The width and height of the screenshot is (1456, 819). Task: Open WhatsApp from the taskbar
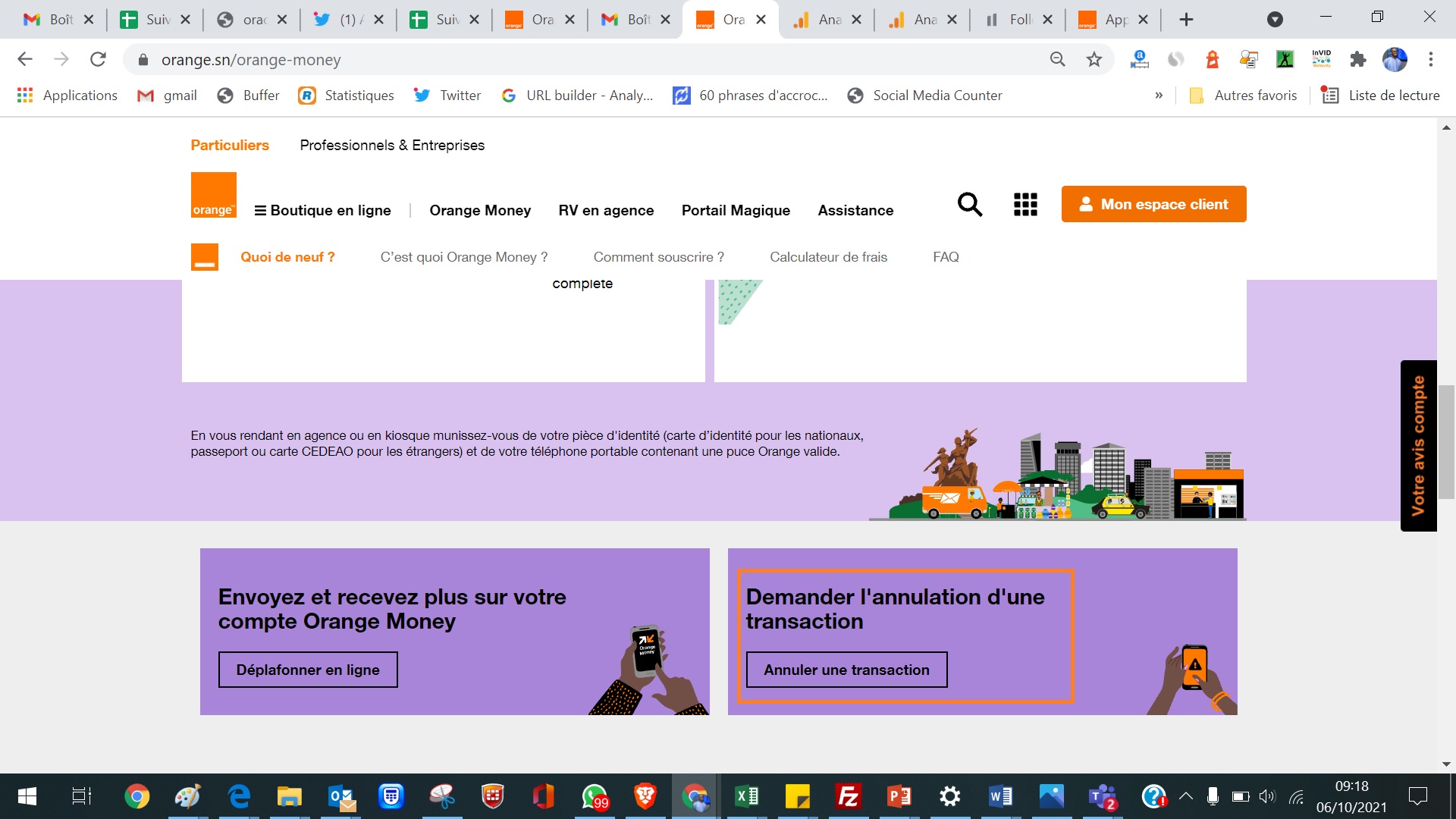coord(595,796)
